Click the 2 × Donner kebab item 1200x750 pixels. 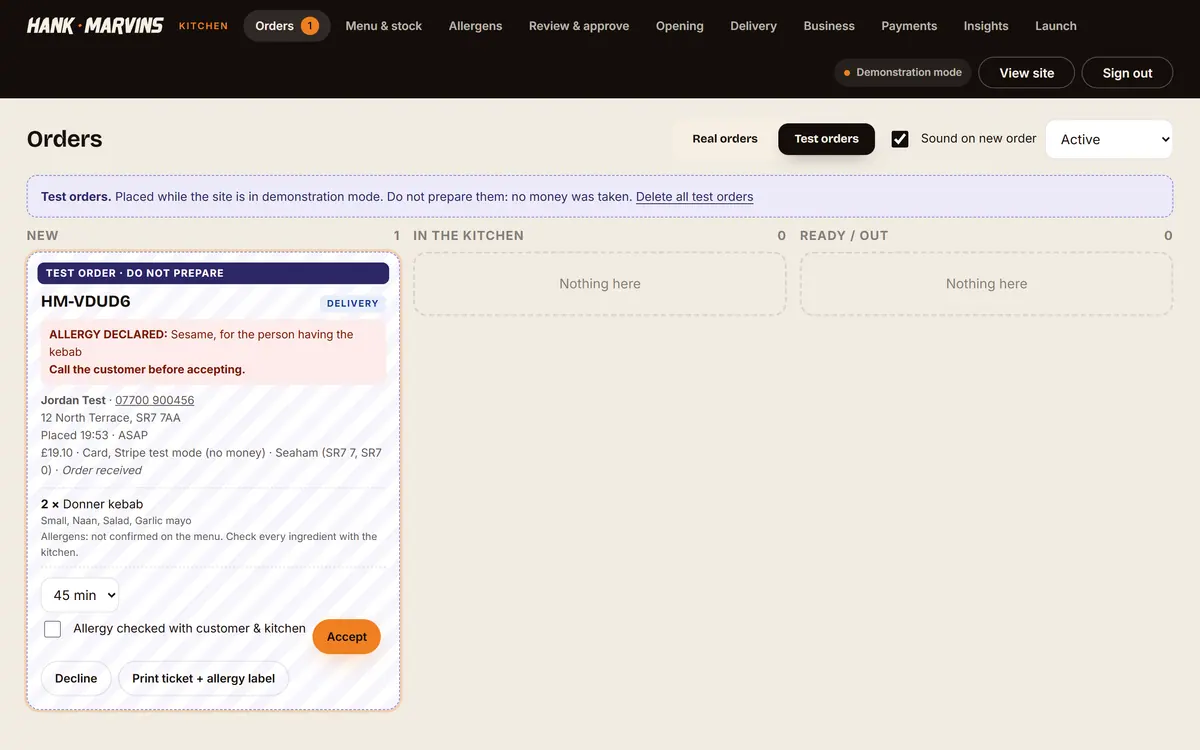92,504
